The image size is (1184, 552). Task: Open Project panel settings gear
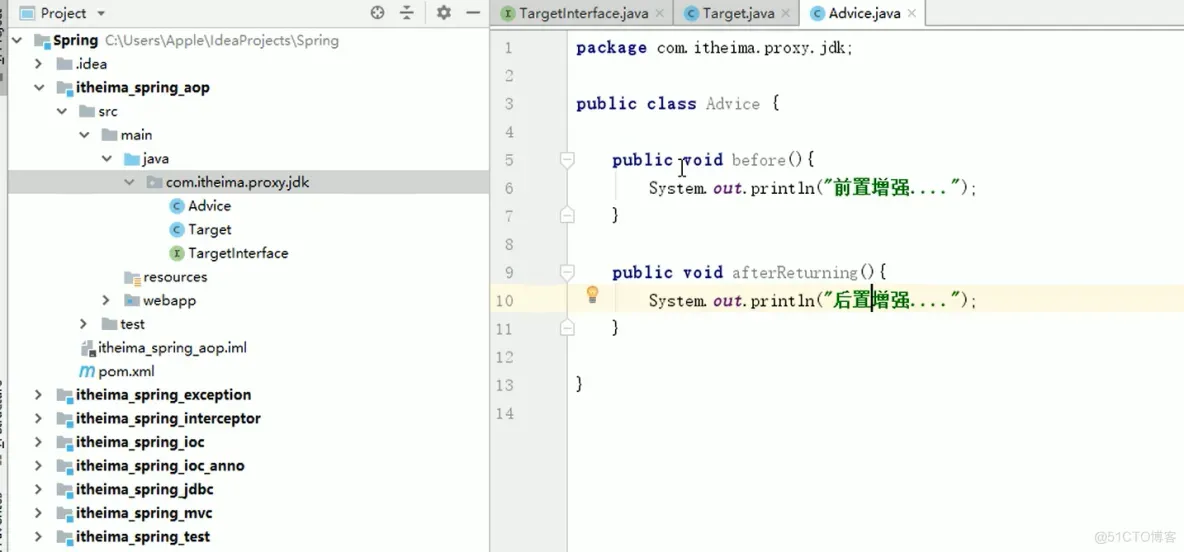(x=443, y=12)
